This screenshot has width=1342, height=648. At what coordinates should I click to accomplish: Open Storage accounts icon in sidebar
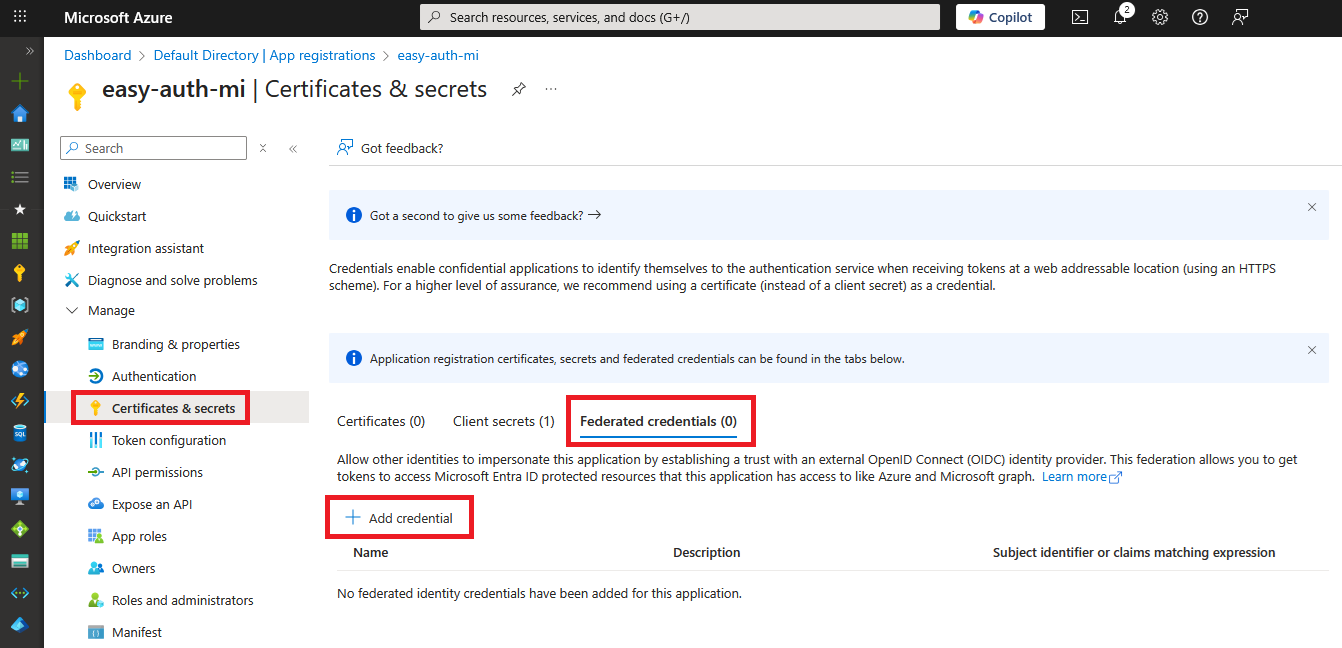[20, 561]
